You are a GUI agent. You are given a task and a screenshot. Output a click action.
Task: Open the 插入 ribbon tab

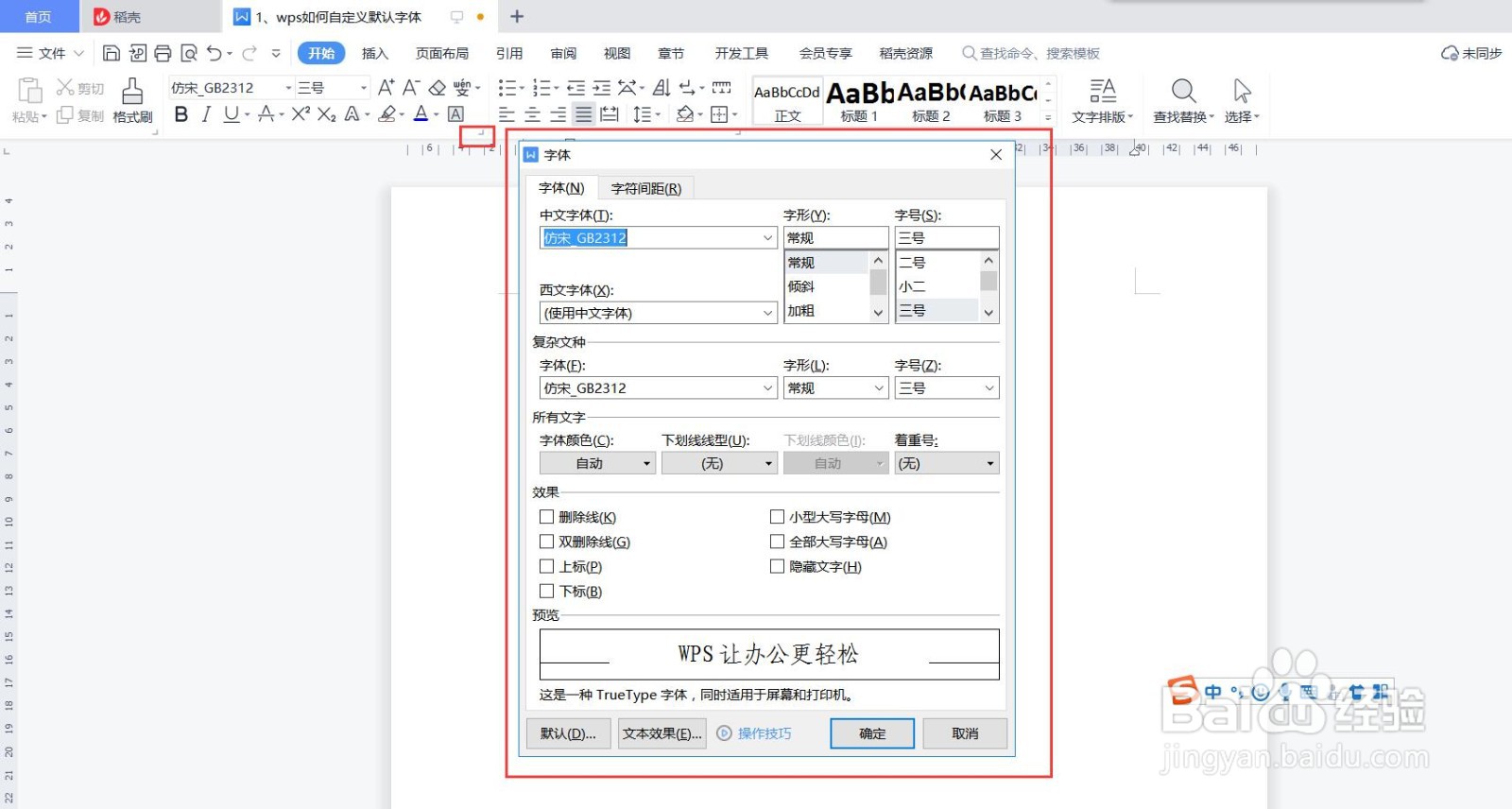click(375, 53)
